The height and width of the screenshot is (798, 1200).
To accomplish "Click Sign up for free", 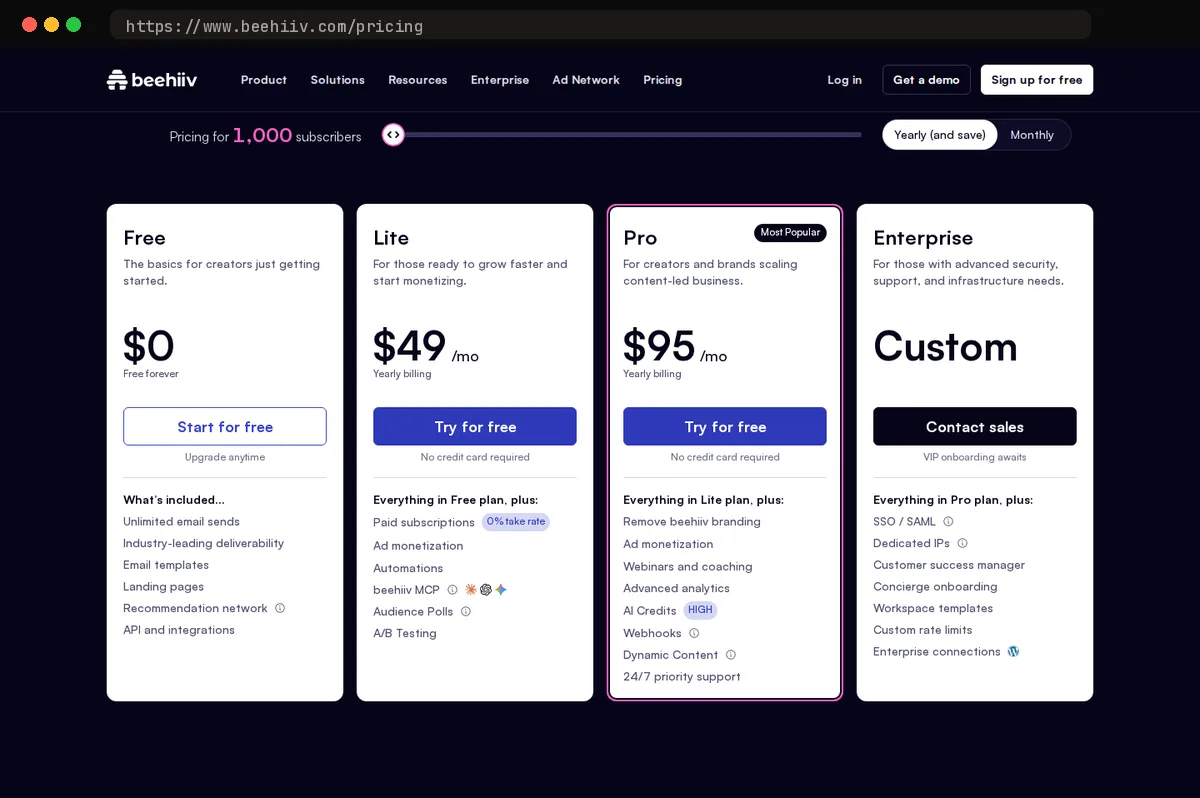I will point(1037,80).
